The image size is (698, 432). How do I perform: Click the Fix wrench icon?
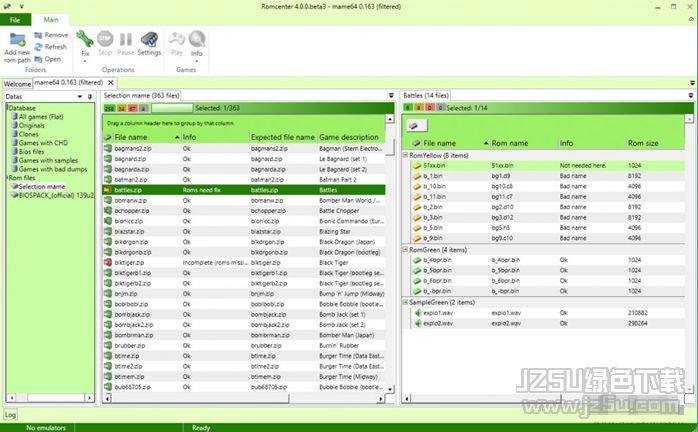pos(84,39)
